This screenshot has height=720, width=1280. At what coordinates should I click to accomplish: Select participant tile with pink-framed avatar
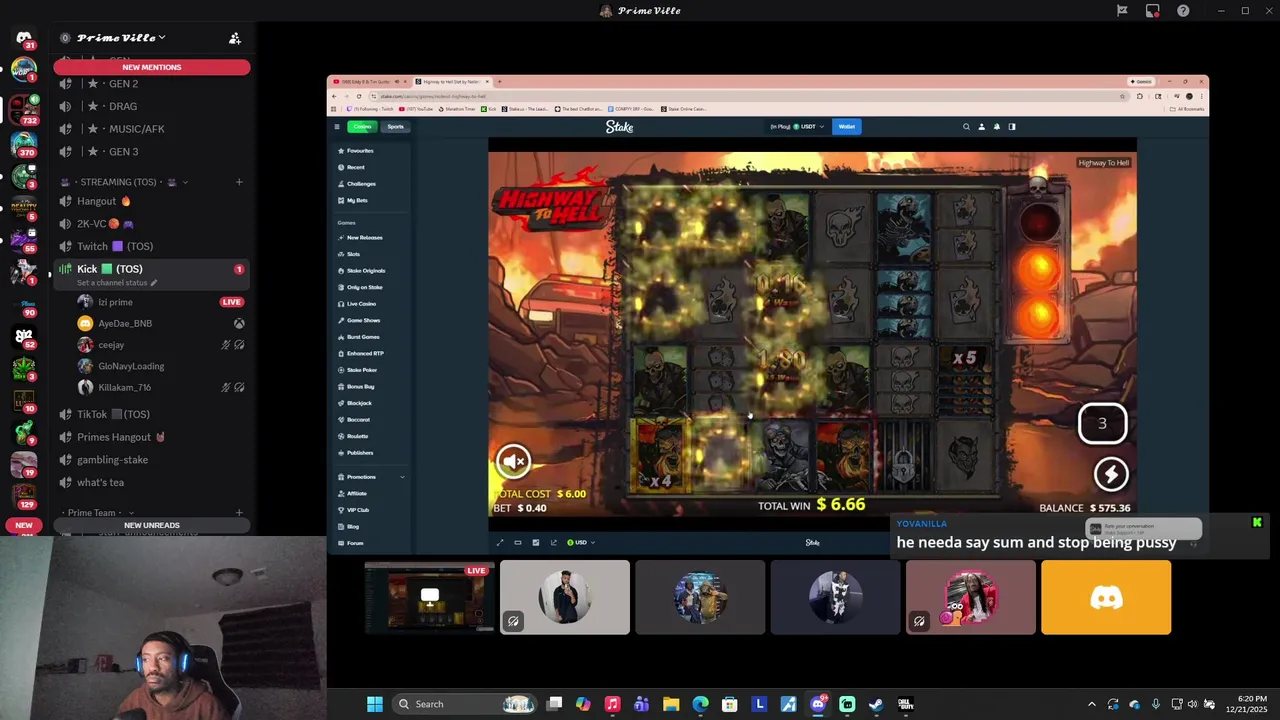(x=970, y=597)
